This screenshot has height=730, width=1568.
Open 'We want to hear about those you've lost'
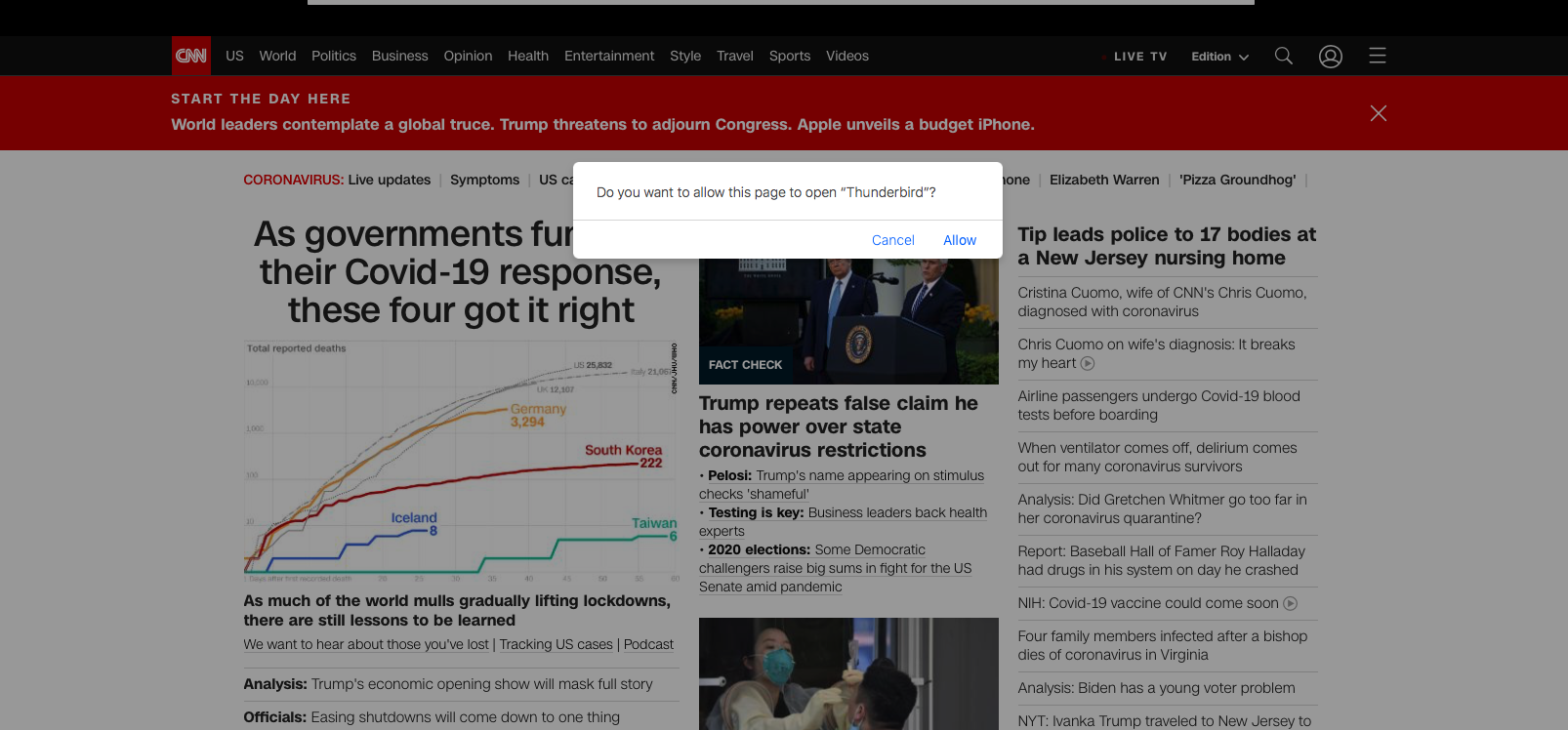tap(366, 645)
